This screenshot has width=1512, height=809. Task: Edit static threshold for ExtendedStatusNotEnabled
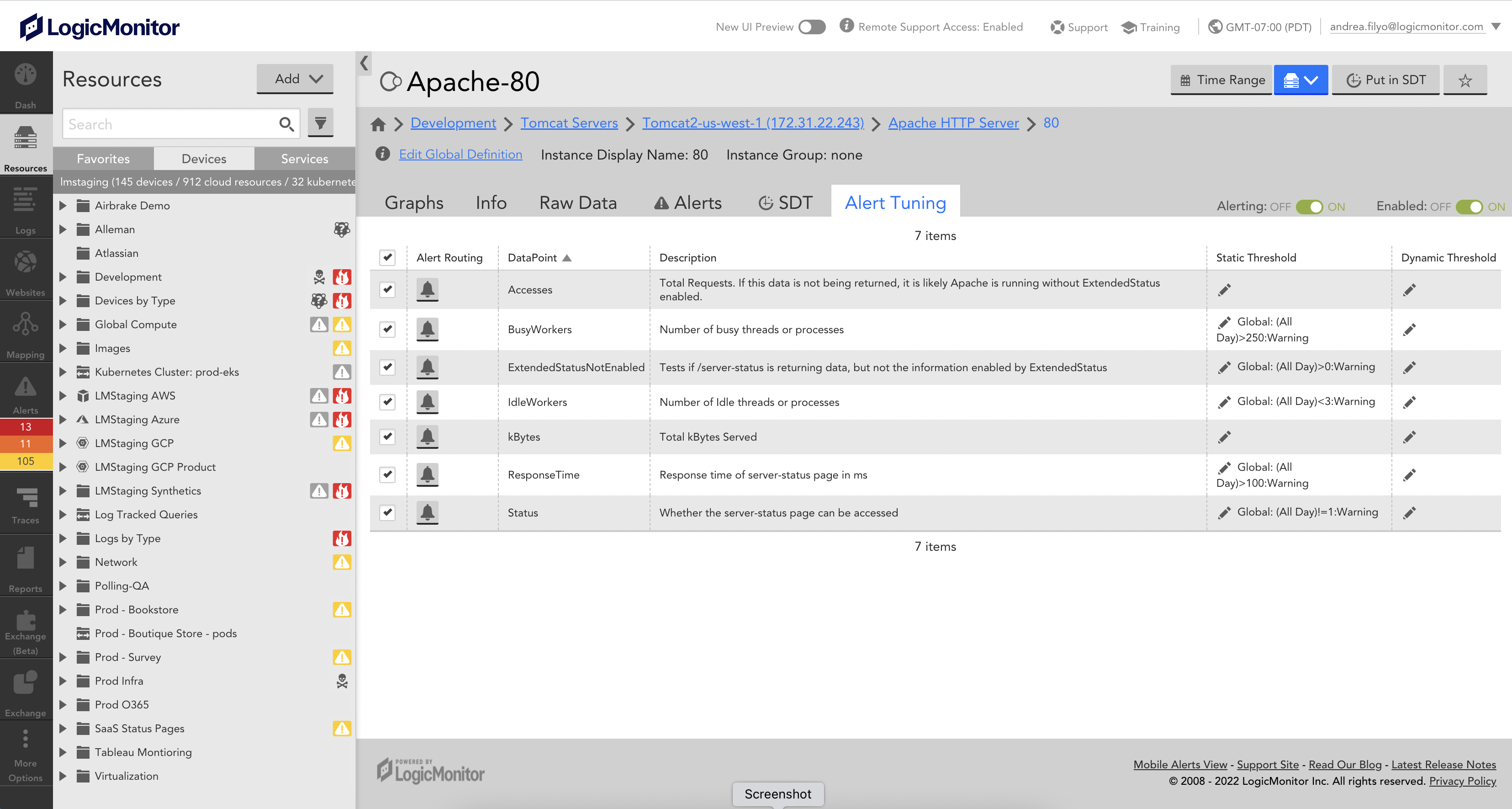[1224, 368]
